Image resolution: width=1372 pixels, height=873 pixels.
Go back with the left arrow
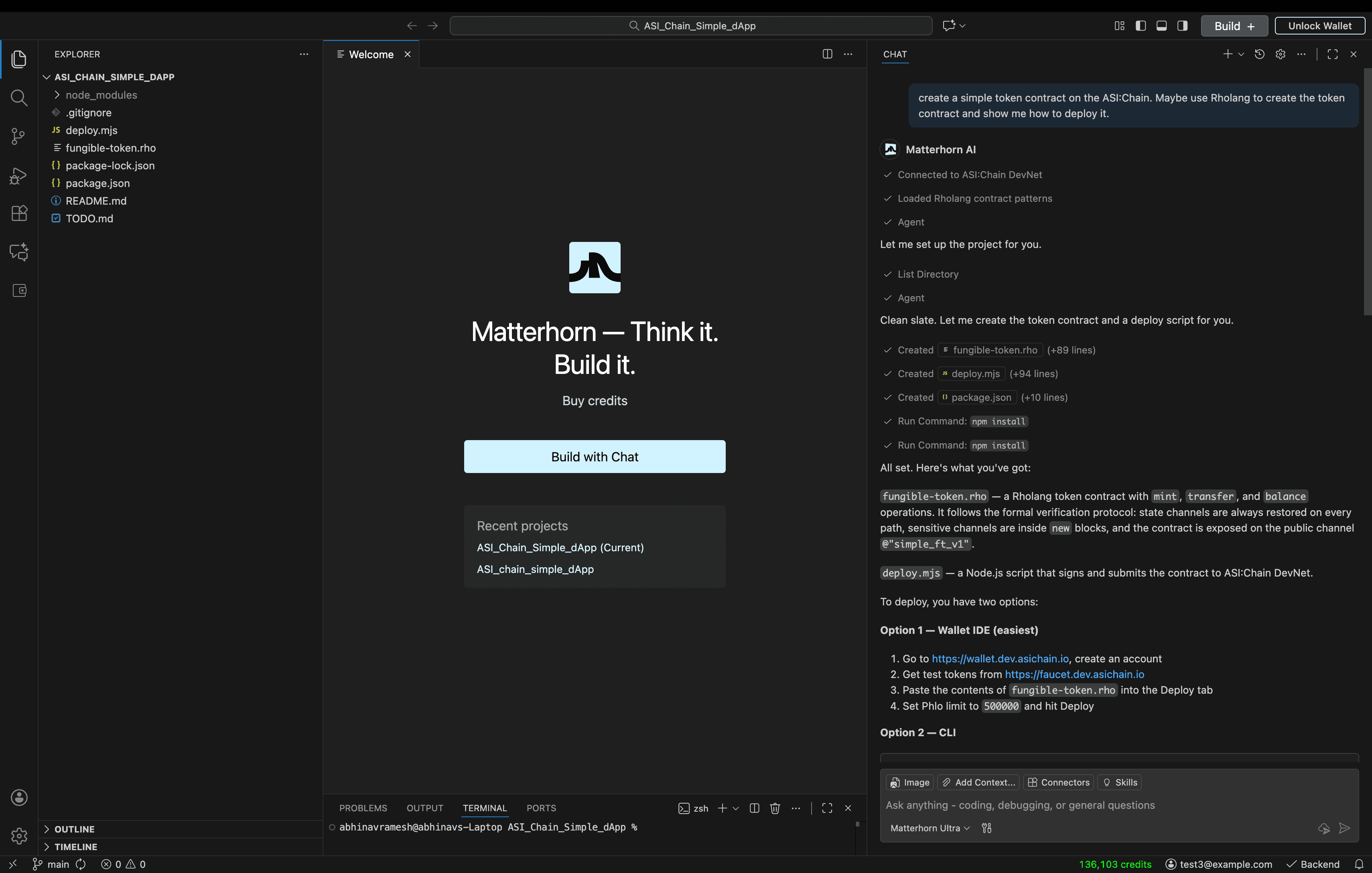(412, 26)
